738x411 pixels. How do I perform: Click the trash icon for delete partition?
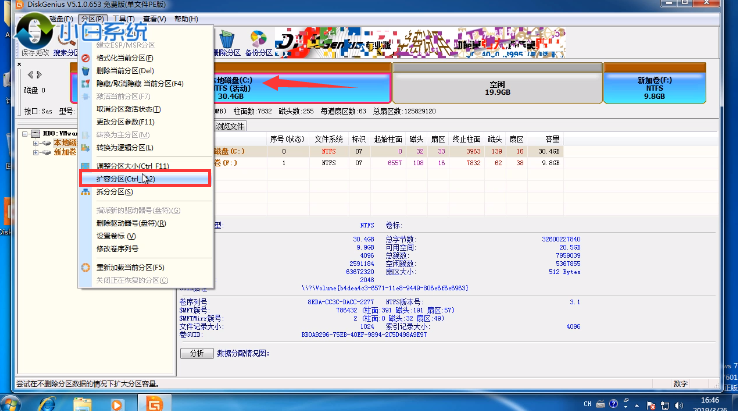coord(85,71)
